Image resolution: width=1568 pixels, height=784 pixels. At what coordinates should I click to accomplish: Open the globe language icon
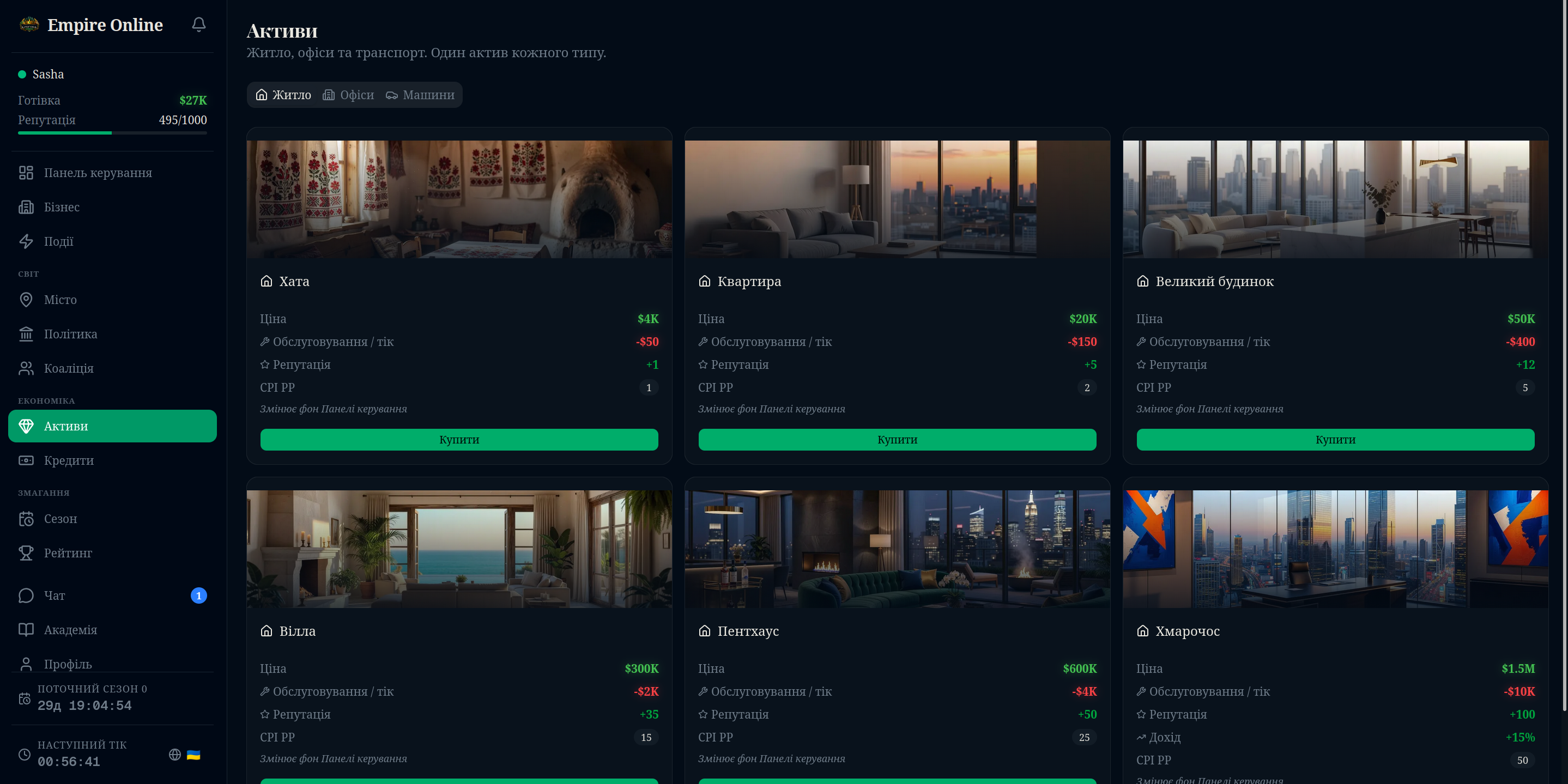[175, 755]
